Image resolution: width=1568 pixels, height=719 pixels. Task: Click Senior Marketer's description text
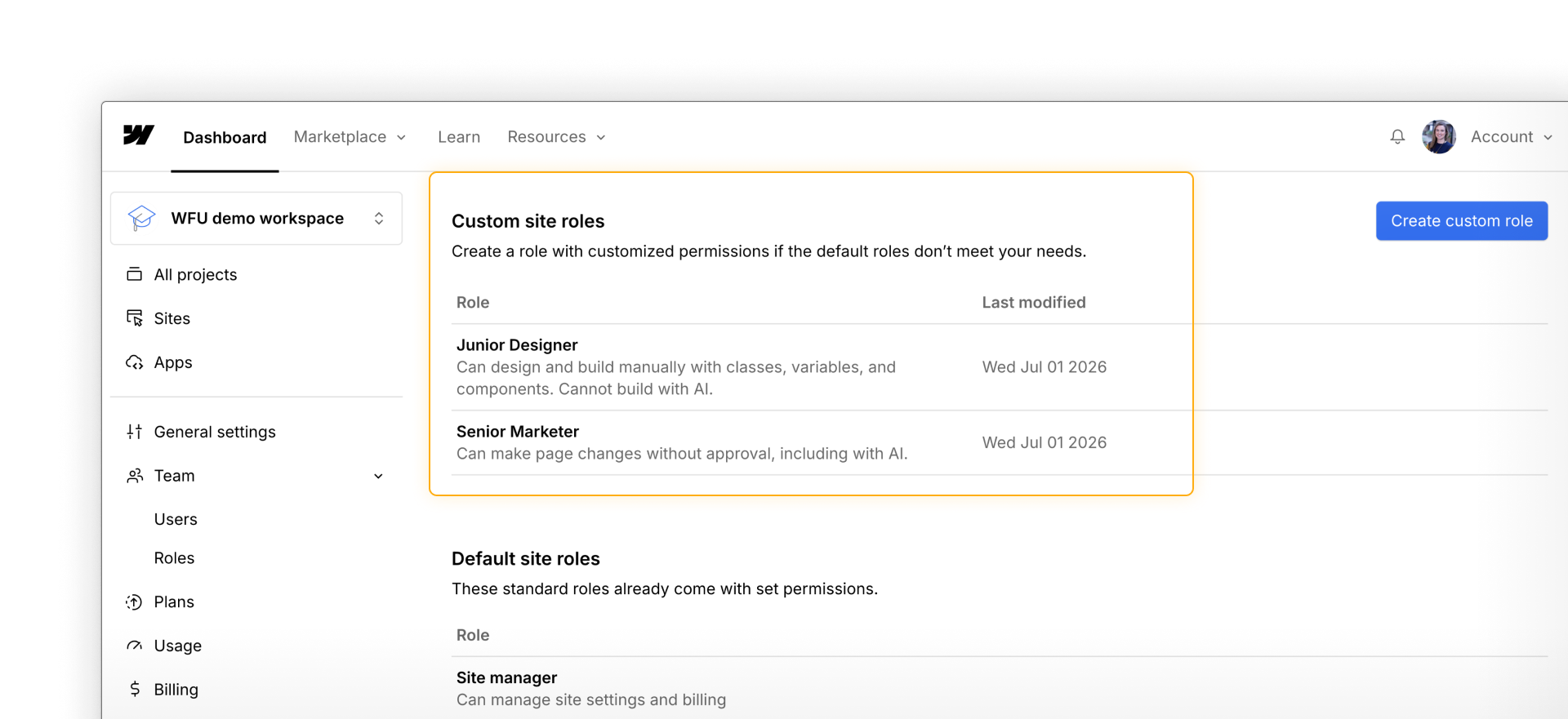click(682, 454)
